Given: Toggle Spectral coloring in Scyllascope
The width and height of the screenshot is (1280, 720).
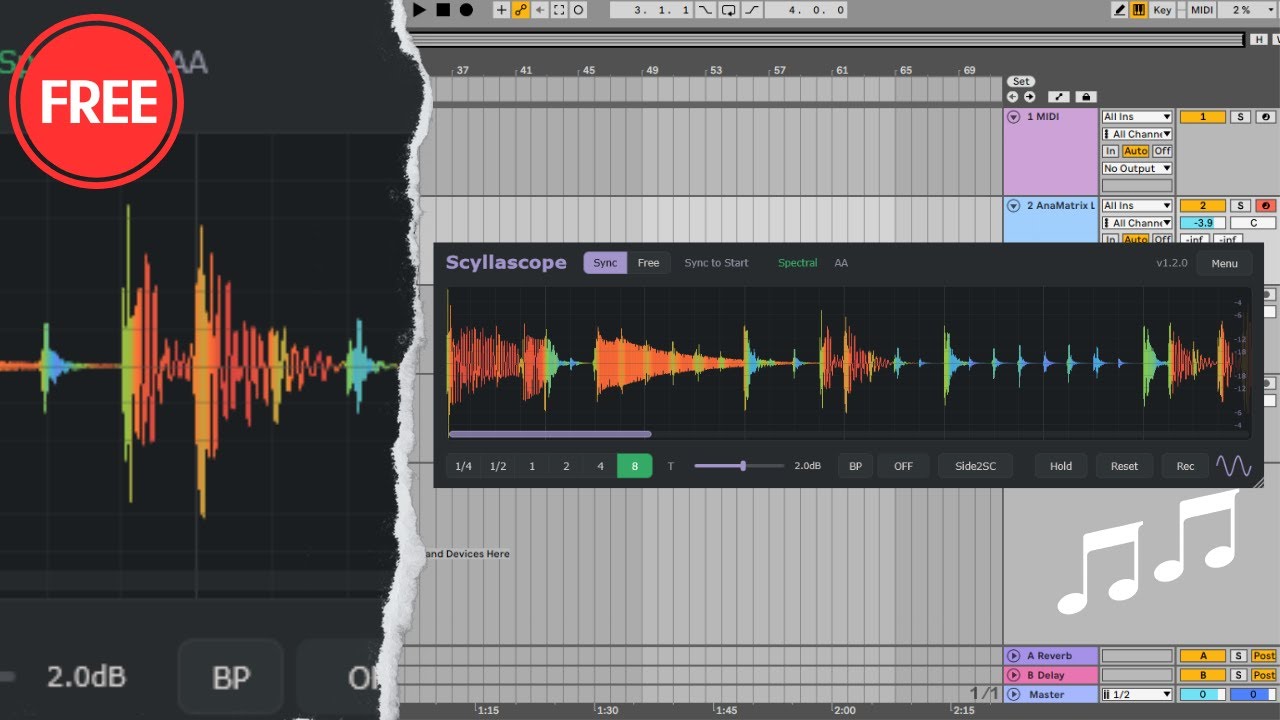Looking at the screenshot, I should (797, 263).
